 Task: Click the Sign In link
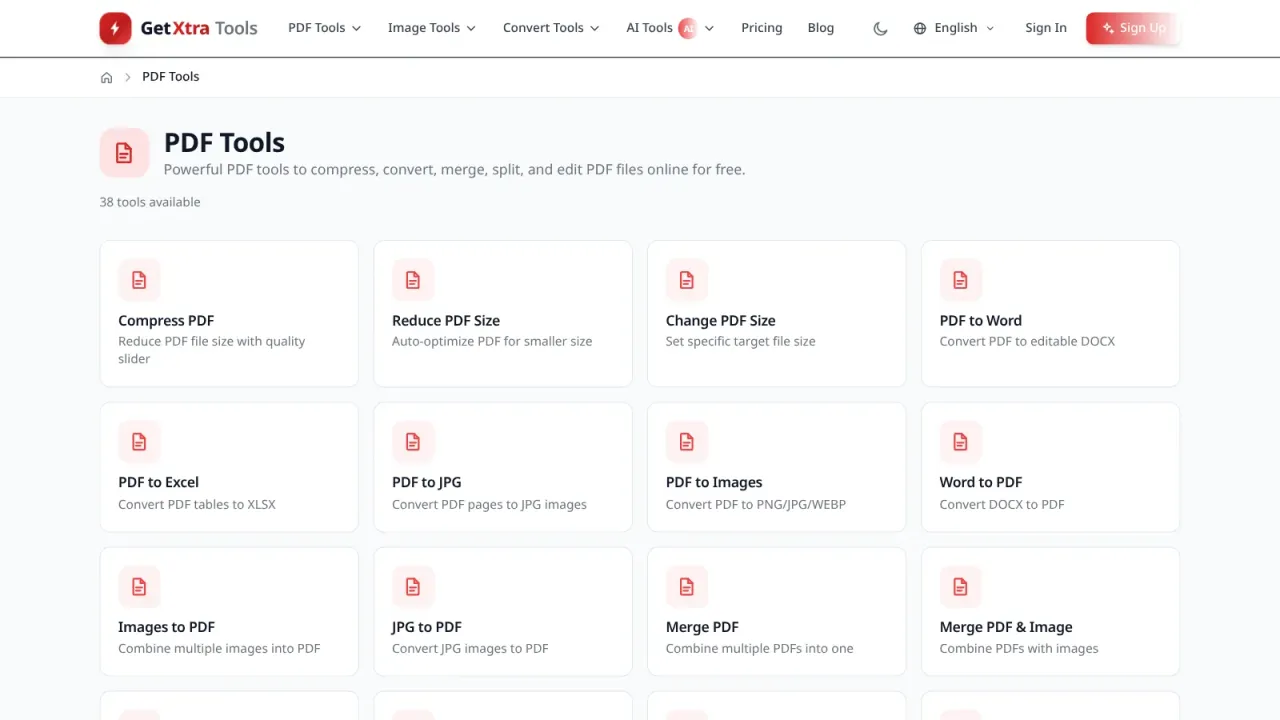1046,28
